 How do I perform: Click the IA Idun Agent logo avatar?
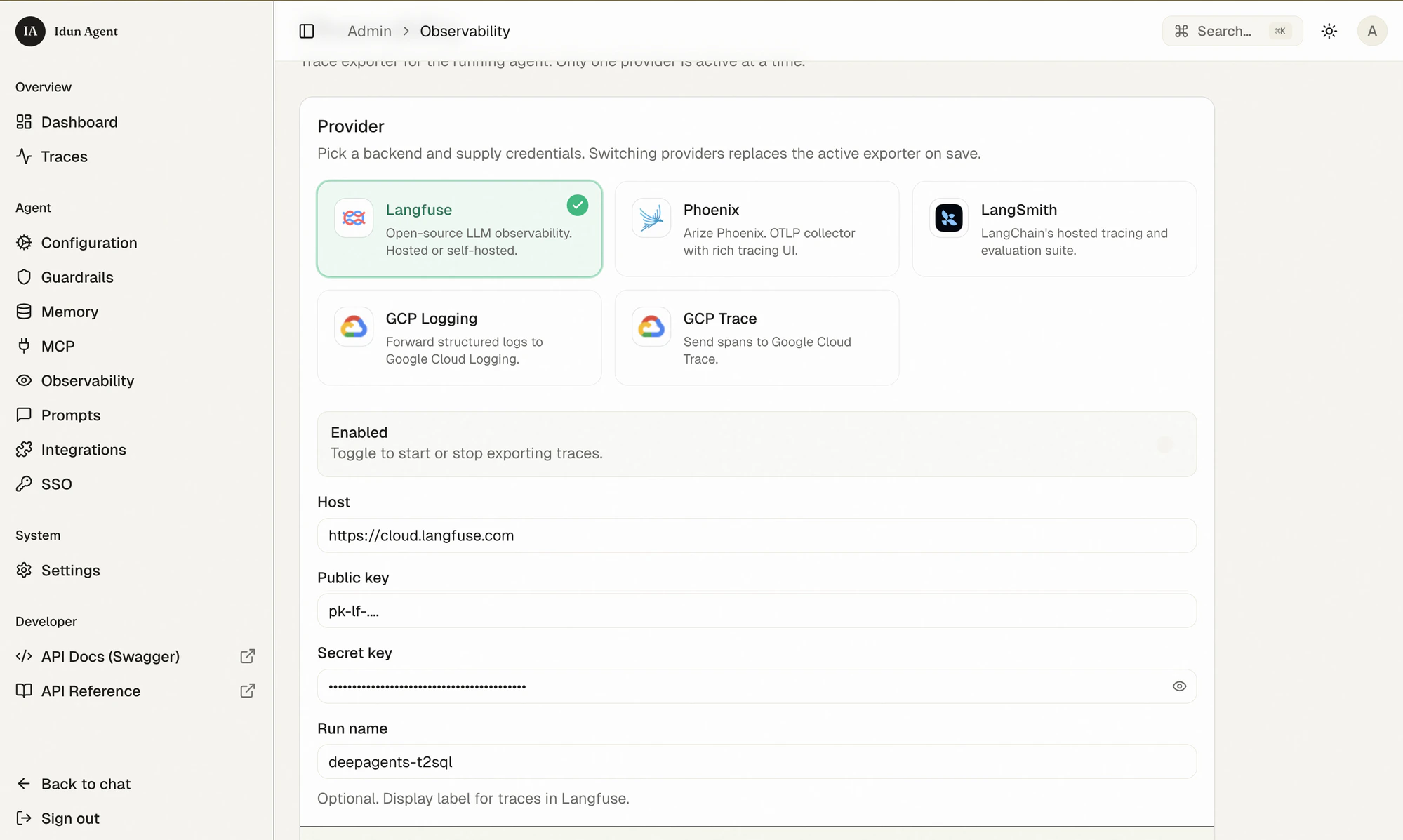click(x=30, y=31)
